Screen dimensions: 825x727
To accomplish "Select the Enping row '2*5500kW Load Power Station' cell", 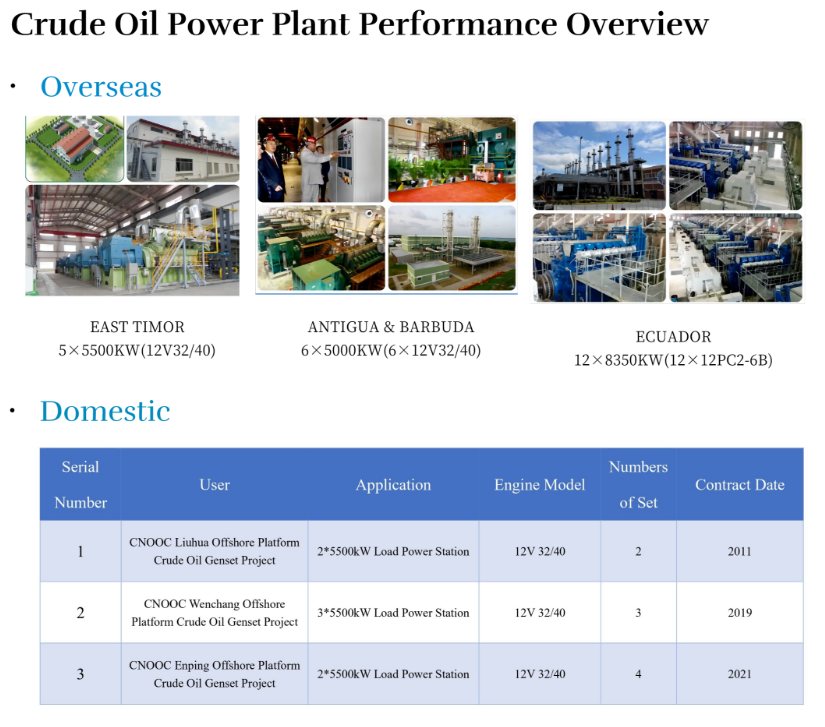I will 394,674.
